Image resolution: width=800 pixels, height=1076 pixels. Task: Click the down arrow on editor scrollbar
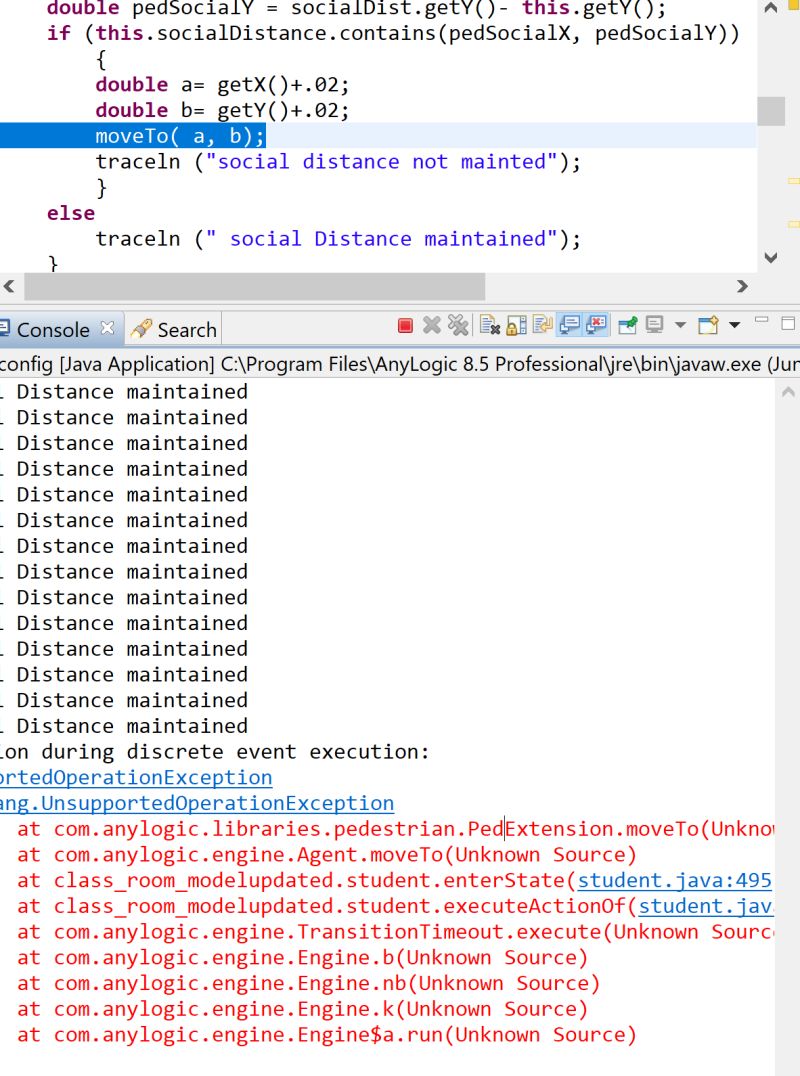tap(770, 254)
